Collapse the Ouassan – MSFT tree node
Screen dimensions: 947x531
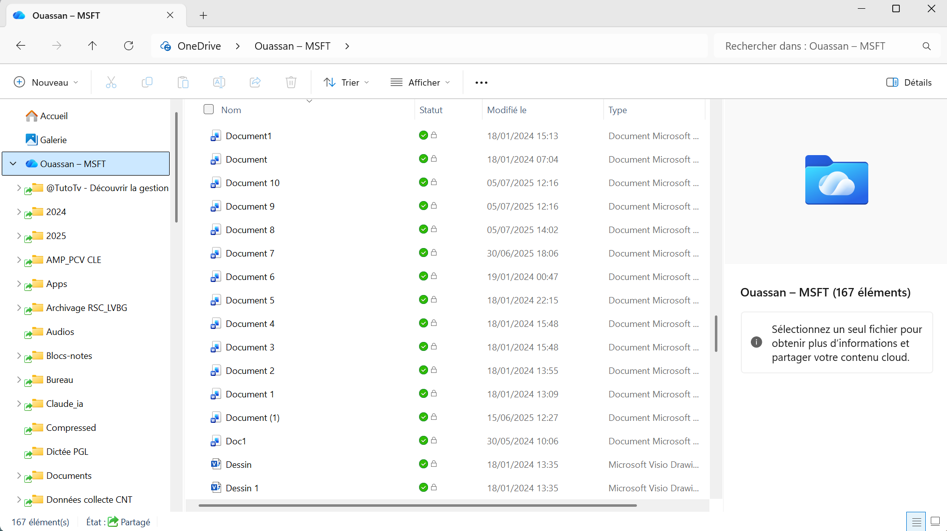tap(13, 164)
